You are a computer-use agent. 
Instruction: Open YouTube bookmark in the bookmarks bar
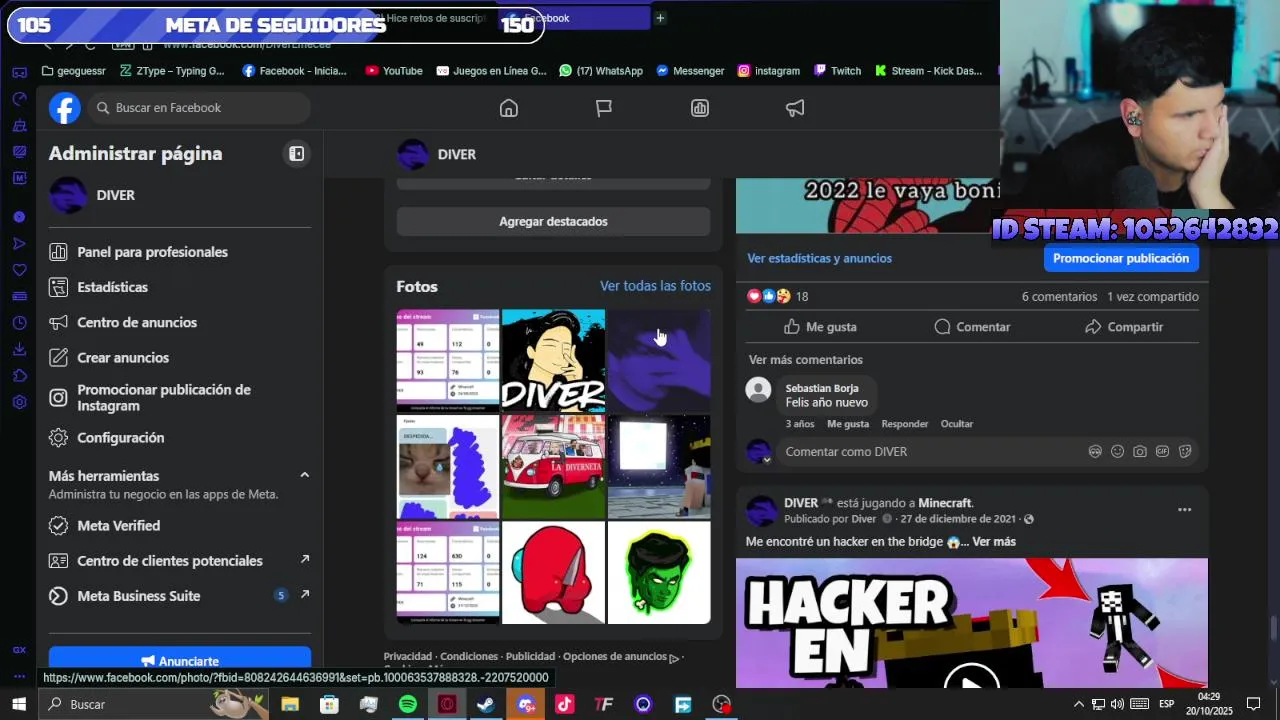point(393,71)
